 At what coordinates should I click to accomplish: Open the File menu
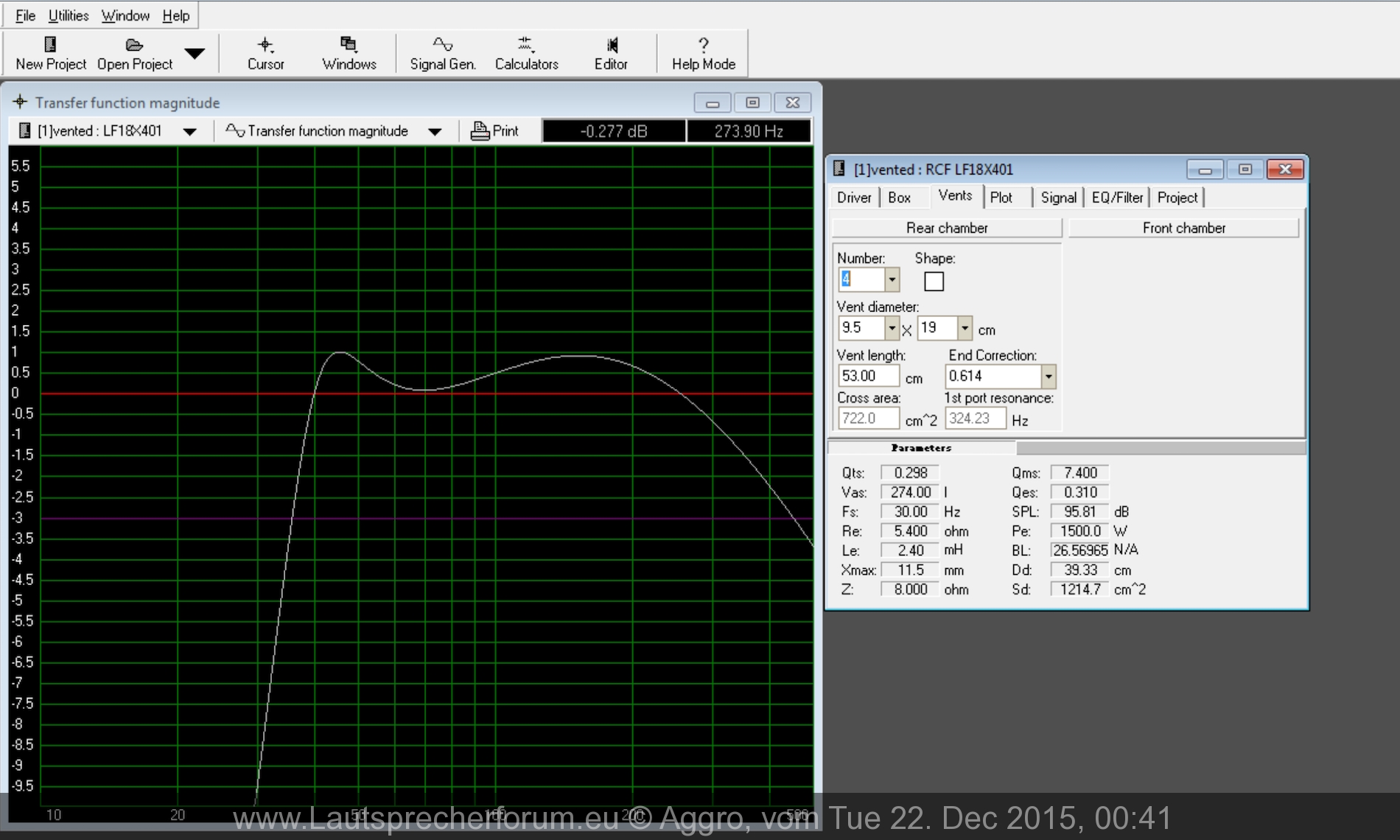[x=25, y=15]
